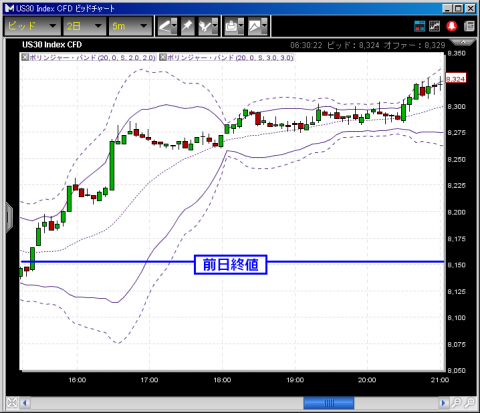Expand the chart style dropdown arrow

point(265,26)
